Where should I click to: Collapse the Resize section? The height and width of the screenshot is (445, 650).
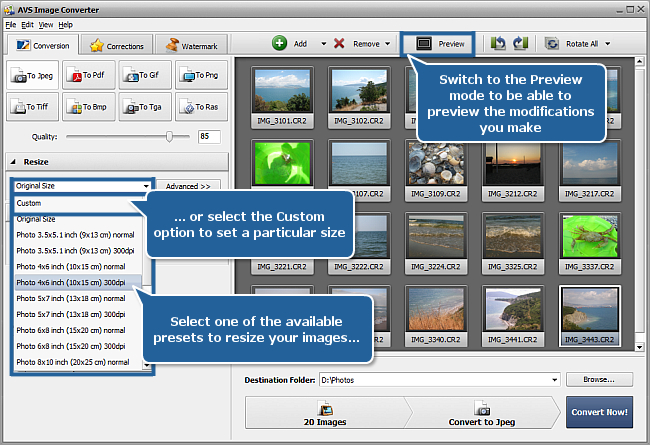pyautogui.click(x=13, y=162)
